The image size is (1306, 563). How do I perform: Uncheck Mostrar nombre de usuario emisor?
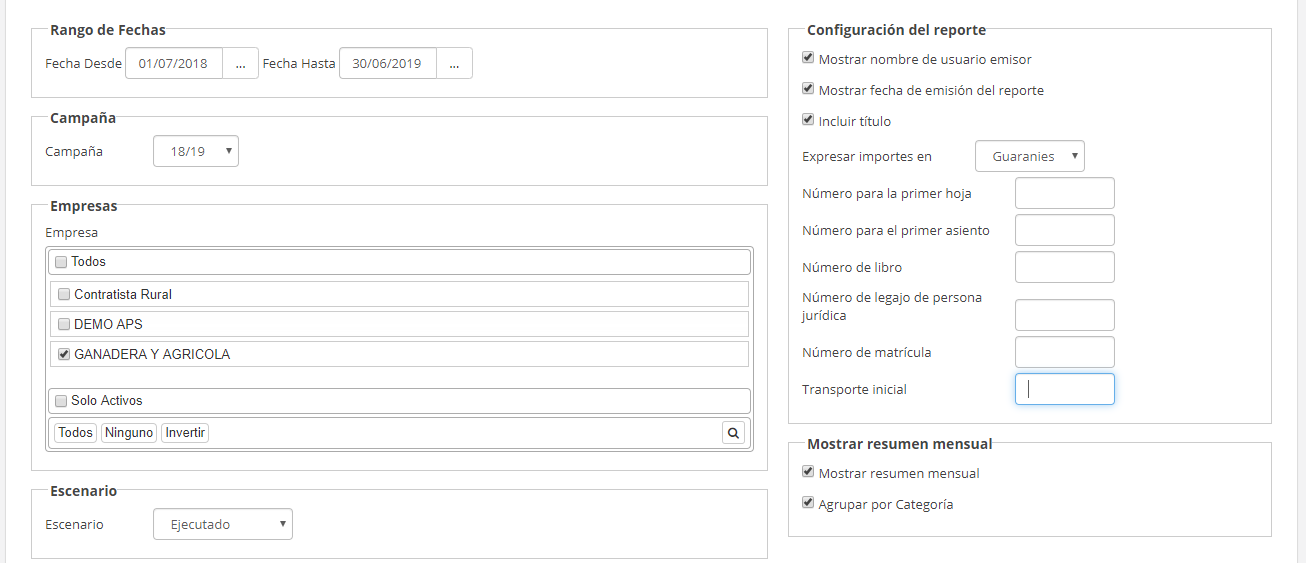808,58
